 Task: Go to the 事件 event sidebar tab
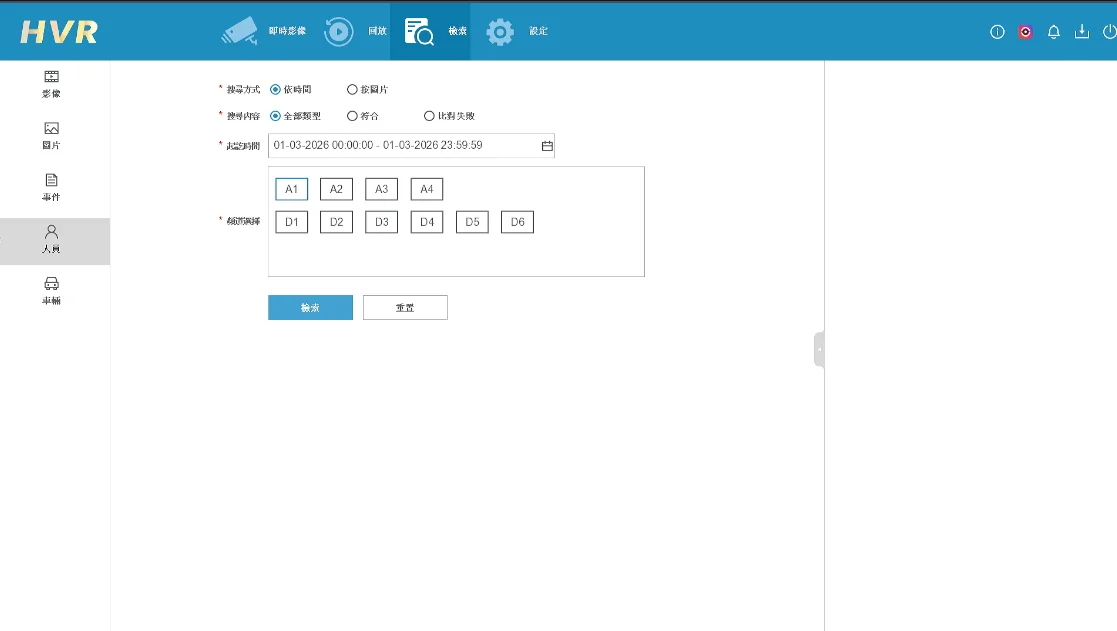click(x=52, y=181)
